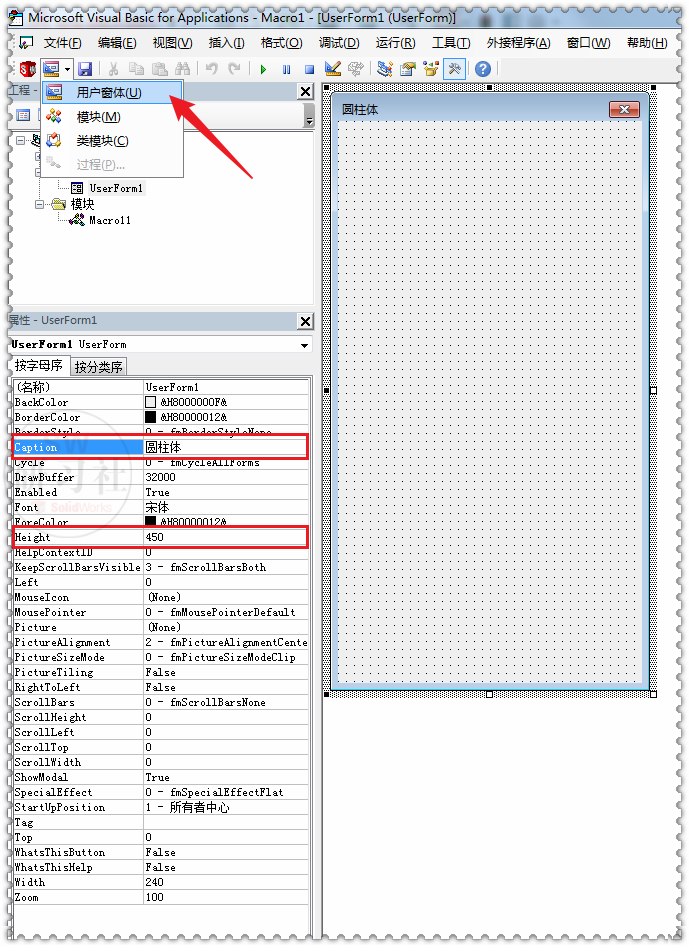This screenshot has width=689, height=947.
Task: Click the Caption property value 圆柱体
Action: click(225, 447)
